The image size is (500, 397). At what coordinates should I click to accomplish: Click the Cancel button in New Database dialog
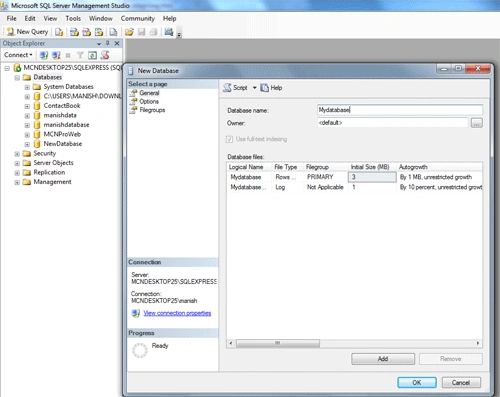461,383
